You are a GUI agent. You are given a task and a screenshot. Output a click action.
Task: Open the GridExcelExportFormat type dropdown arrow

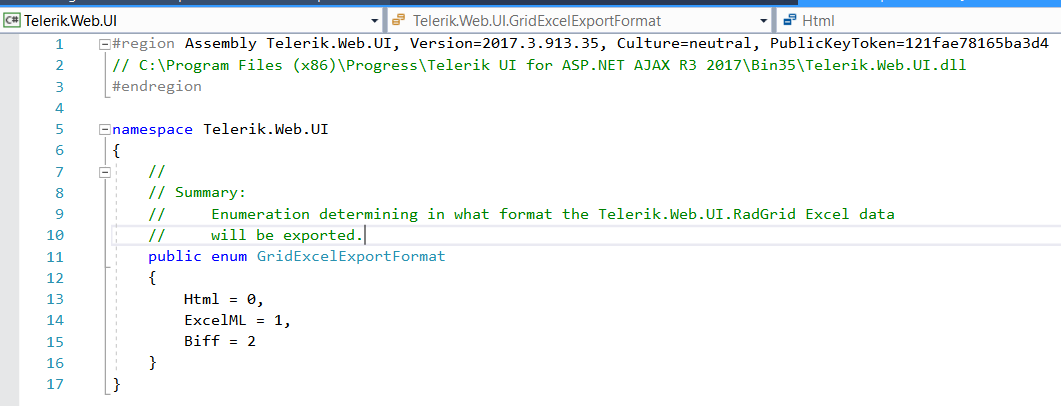click(765, 20)
